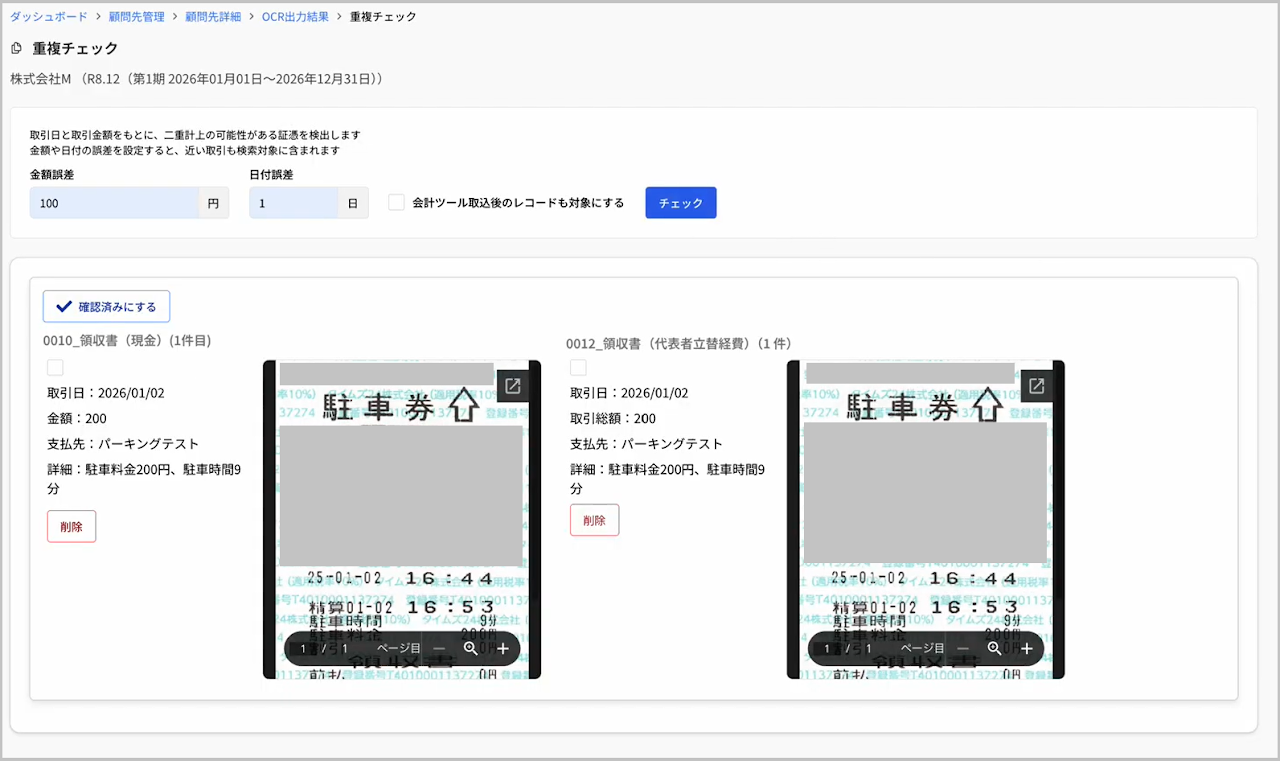
Task: Navigate to OCR出力結果 breadcrumb
Action: 295,17
